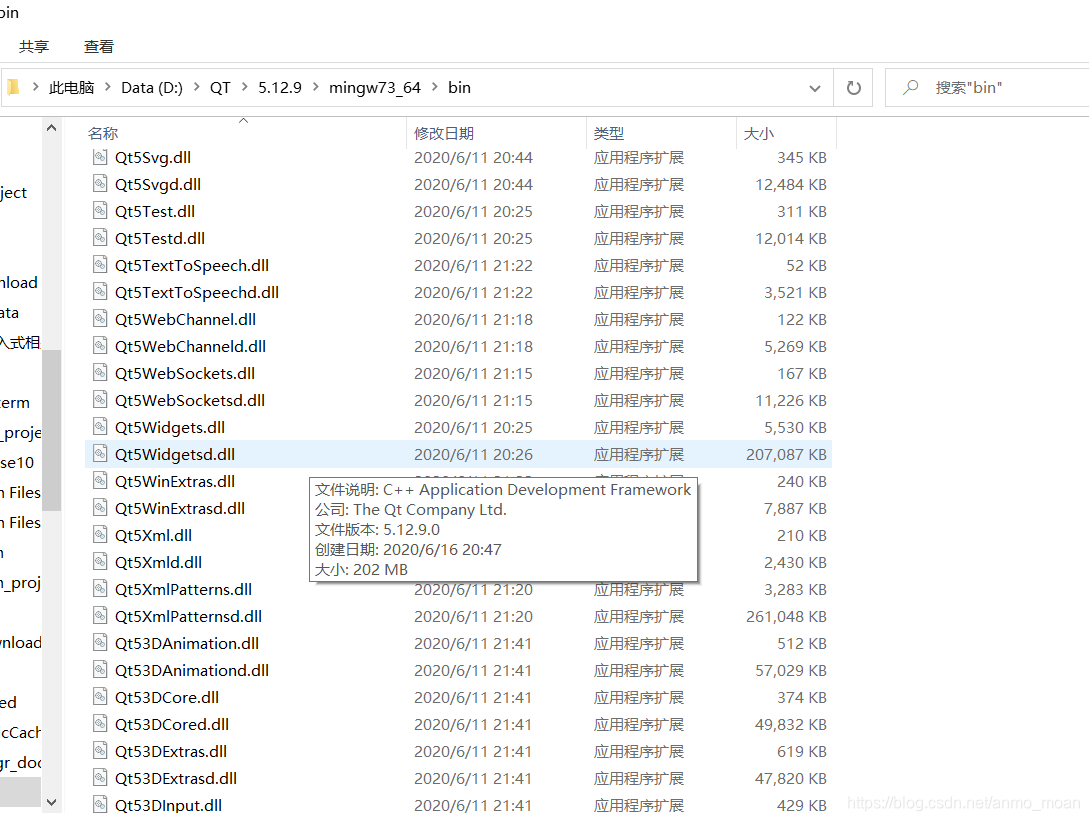The width and height of the screenshot is (1089, 821).
Task: Click the Qt5Test.dll file icon
Action: pyautogui.click(x=100, y=211)
